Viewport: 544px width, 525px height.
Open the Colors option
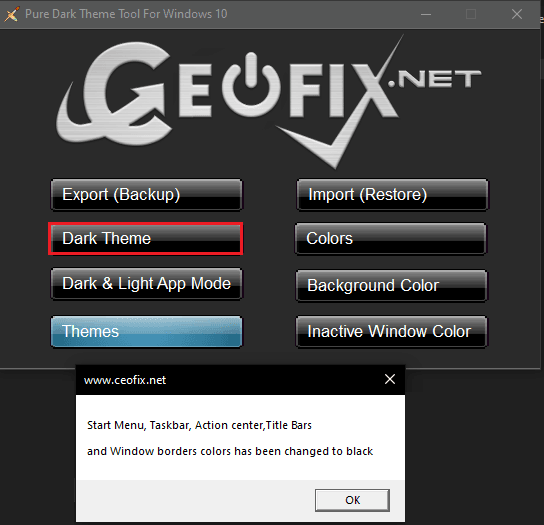(x=391, y=239)
